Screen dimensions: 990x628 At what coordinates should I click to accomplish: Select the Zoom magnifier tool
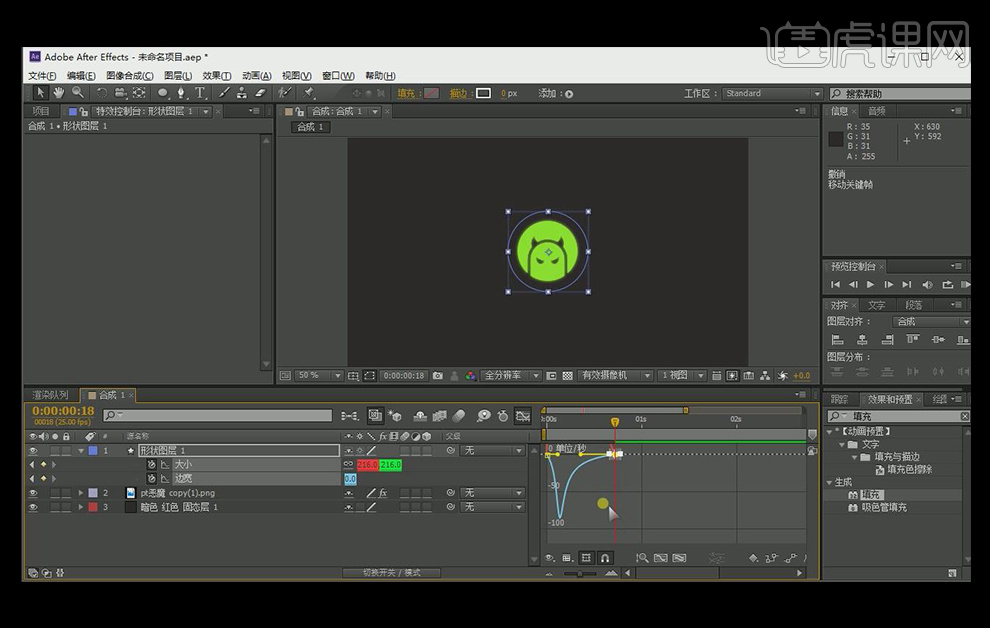[77, 93]
